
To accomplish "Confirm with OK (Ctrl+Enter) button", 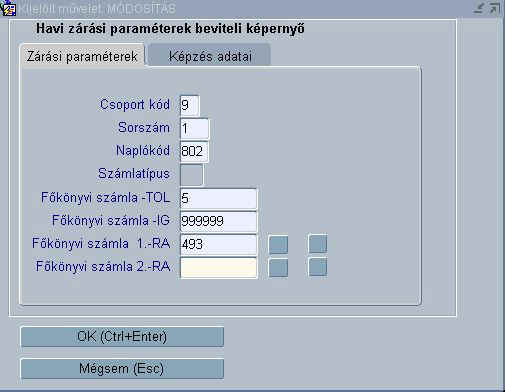I will 122,337.
